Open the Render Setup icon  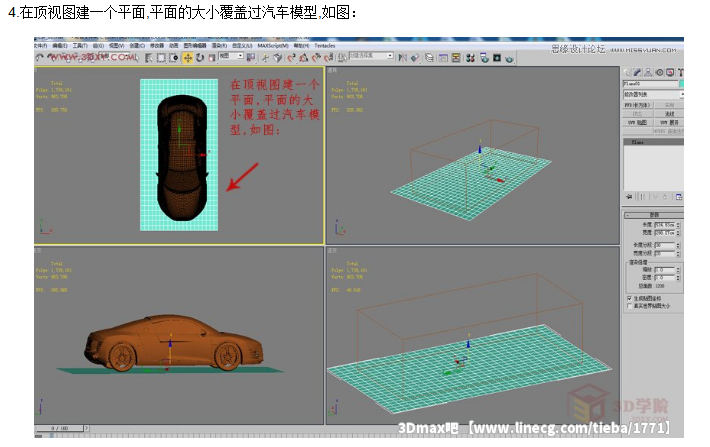tap(484, 57)
